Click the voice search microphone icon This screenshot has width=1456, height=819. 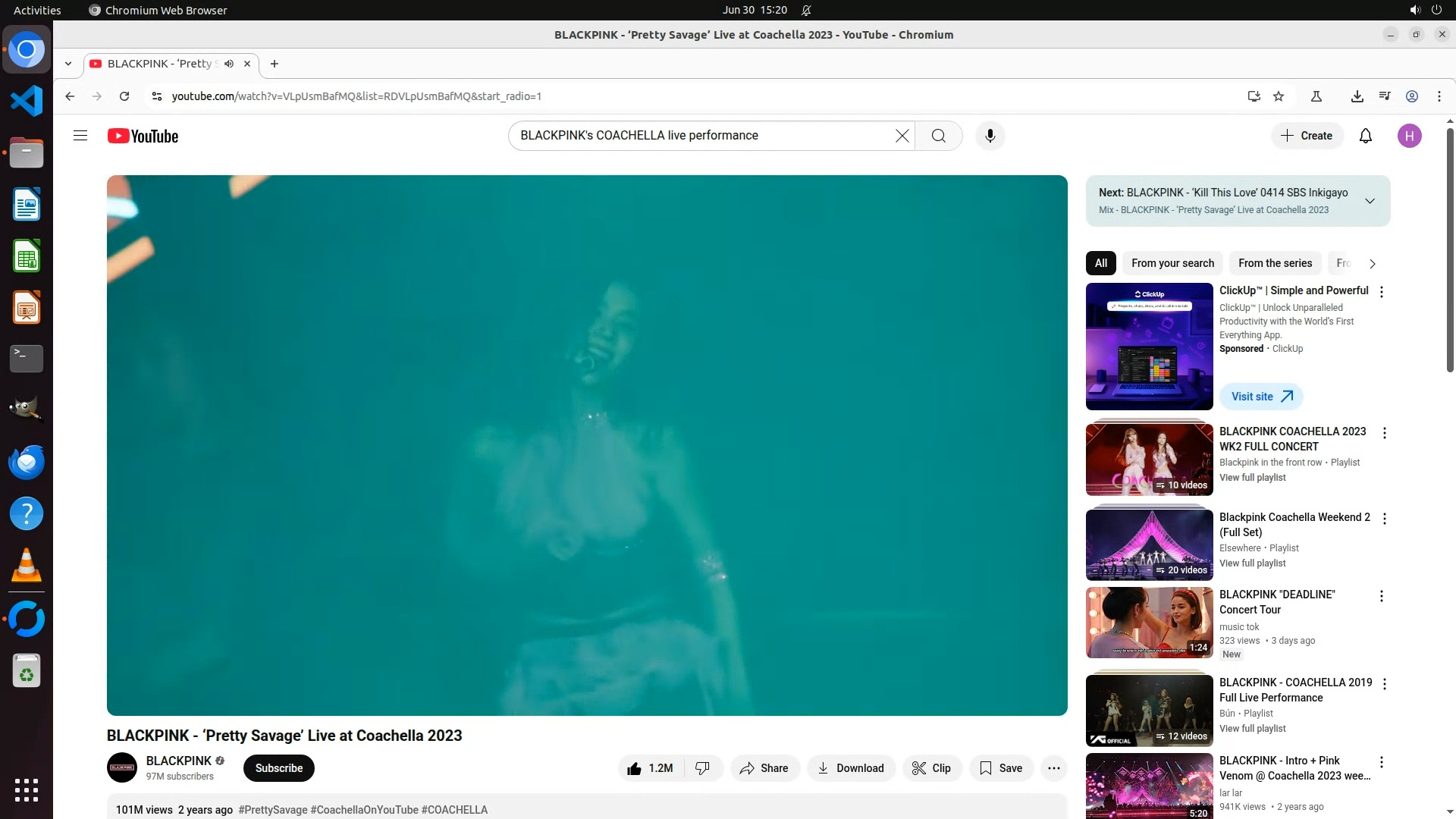990,136
